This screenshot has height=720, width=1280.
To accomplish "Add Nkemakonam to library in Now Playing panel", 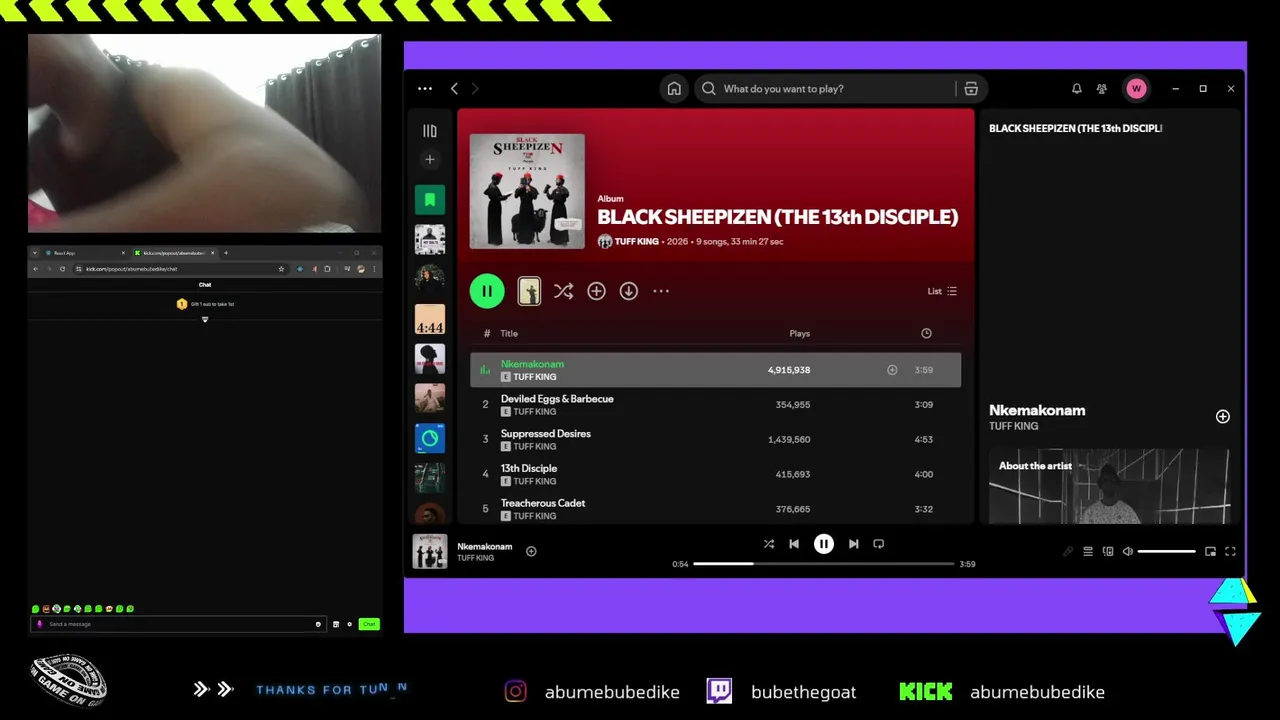I will 1222,416.
